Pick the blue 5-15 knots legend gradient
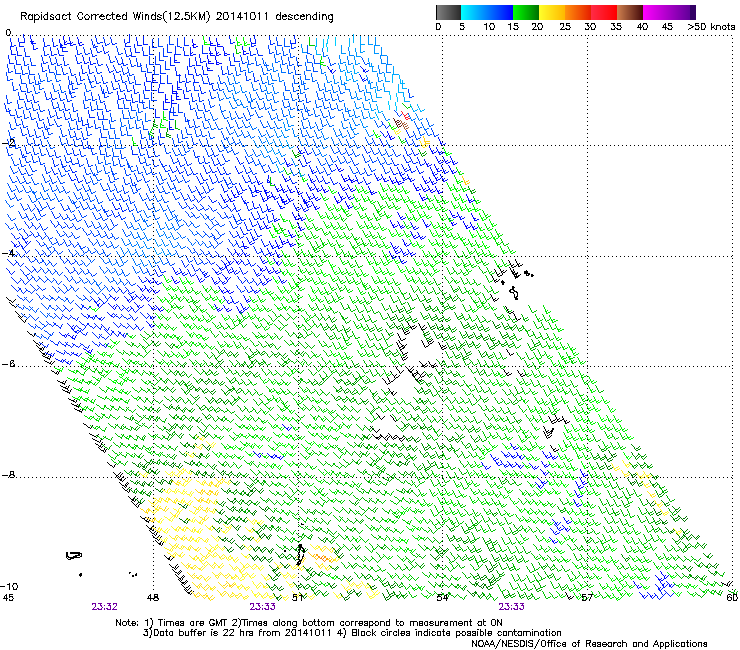Screen dimensions: 740x650 click(x=487, y=12)
